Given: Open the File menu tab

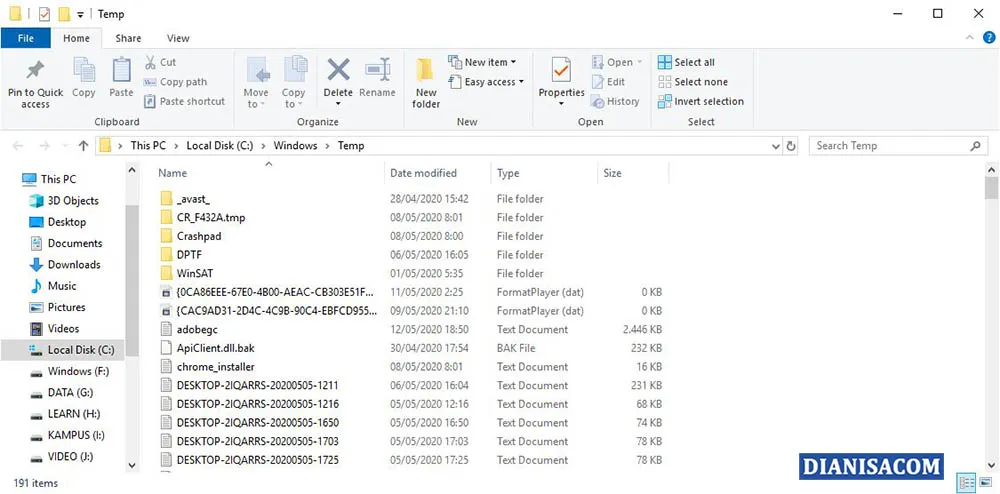Looking at the screenshot, I should point(26,38).
